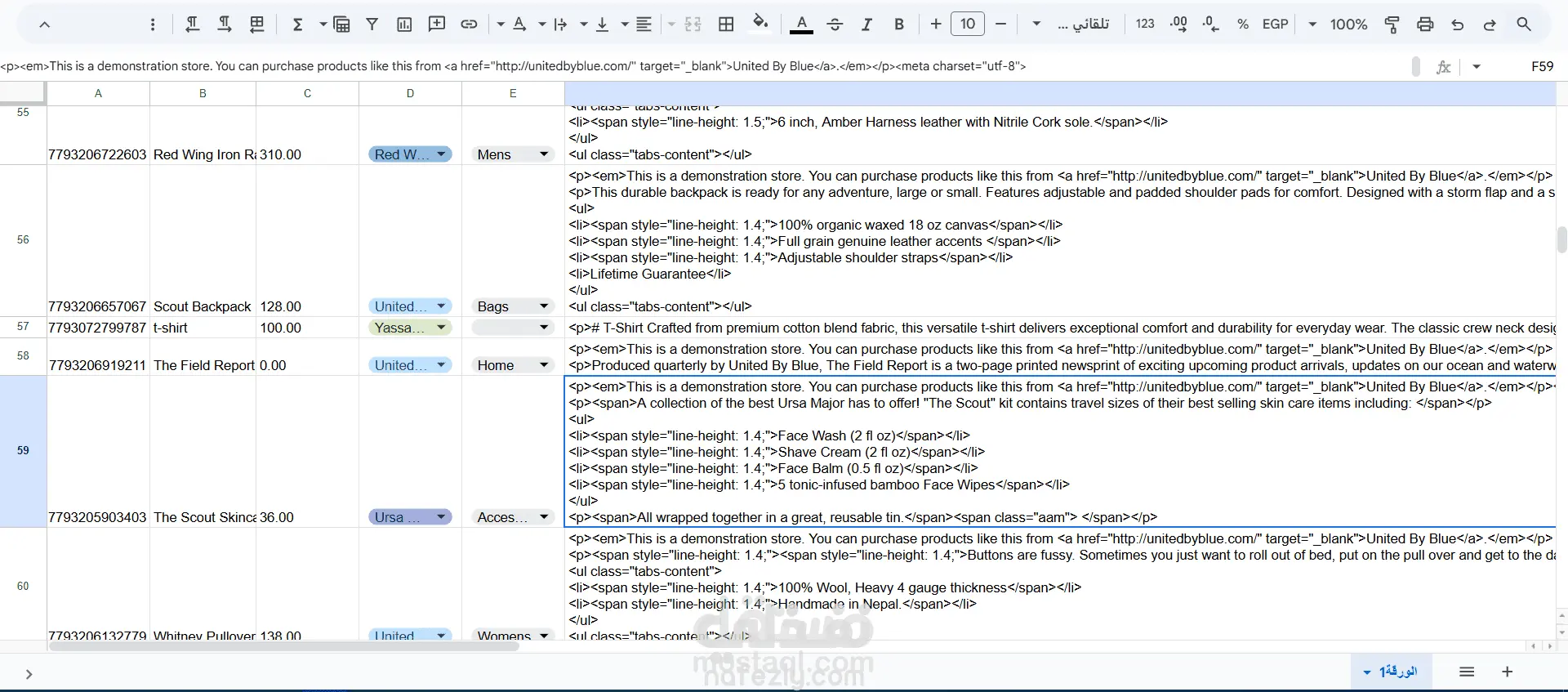Click the horizontal align icon
The image size is (1568, 692).
(x=644, y=25)
